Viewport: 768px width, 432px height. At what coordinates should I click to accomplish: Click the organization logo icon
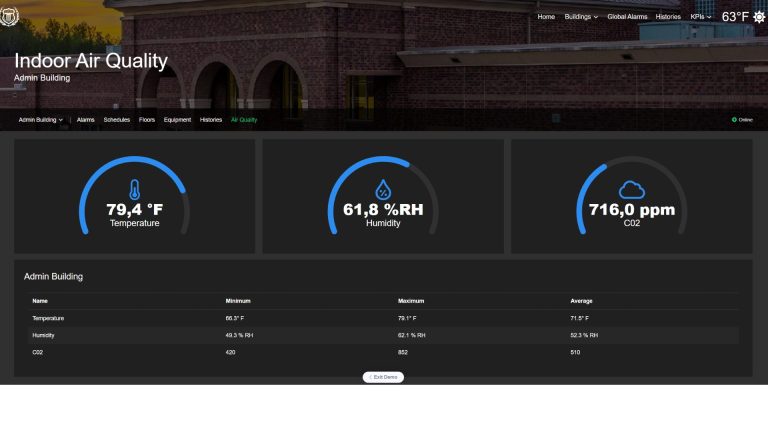point(9,16)
